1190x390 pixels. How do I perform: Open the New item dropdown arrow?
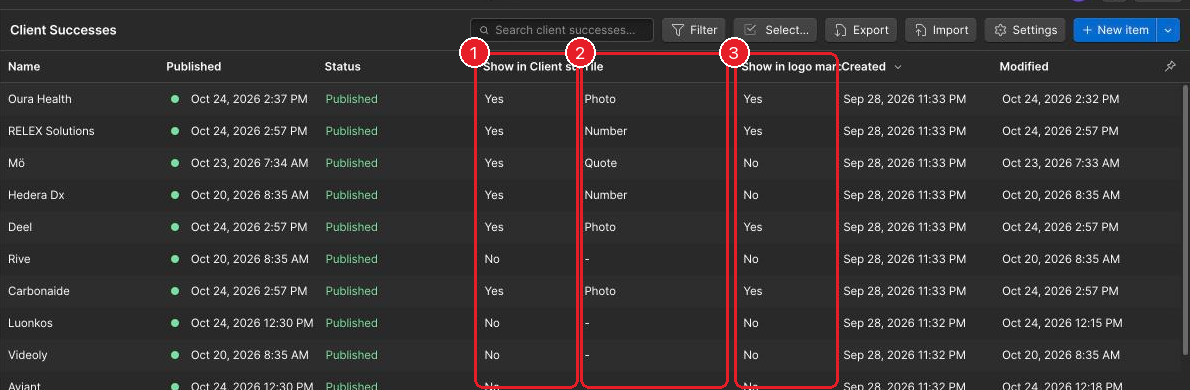click(1167, 30)
